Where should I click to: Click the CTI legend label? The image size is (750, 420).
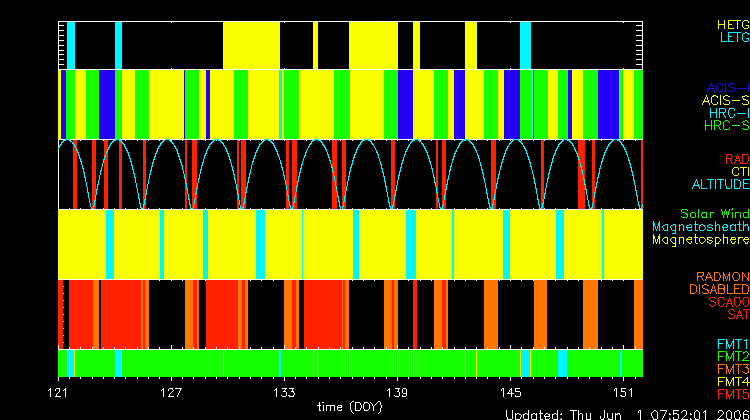tap(739, 172)
